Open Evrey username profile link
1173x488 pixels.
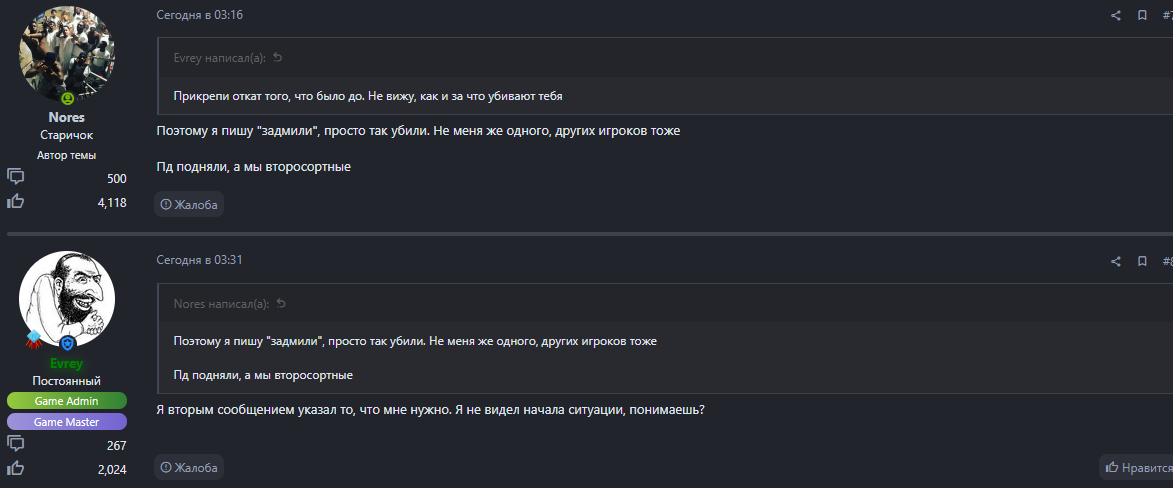pyautogui.click(x=67, y=363)
